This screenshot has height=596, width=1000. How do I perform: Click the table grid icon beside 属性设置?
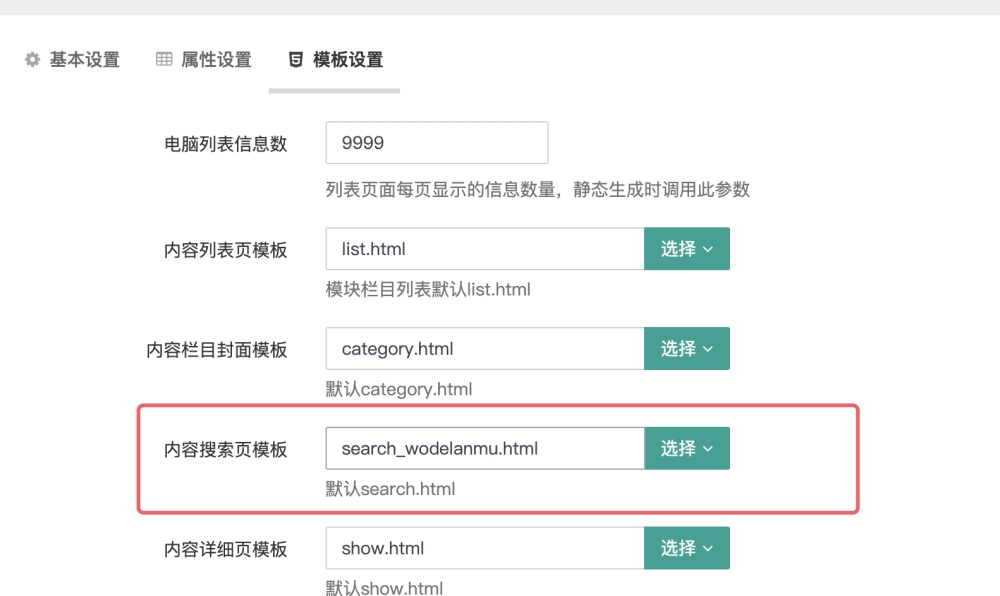164,59
